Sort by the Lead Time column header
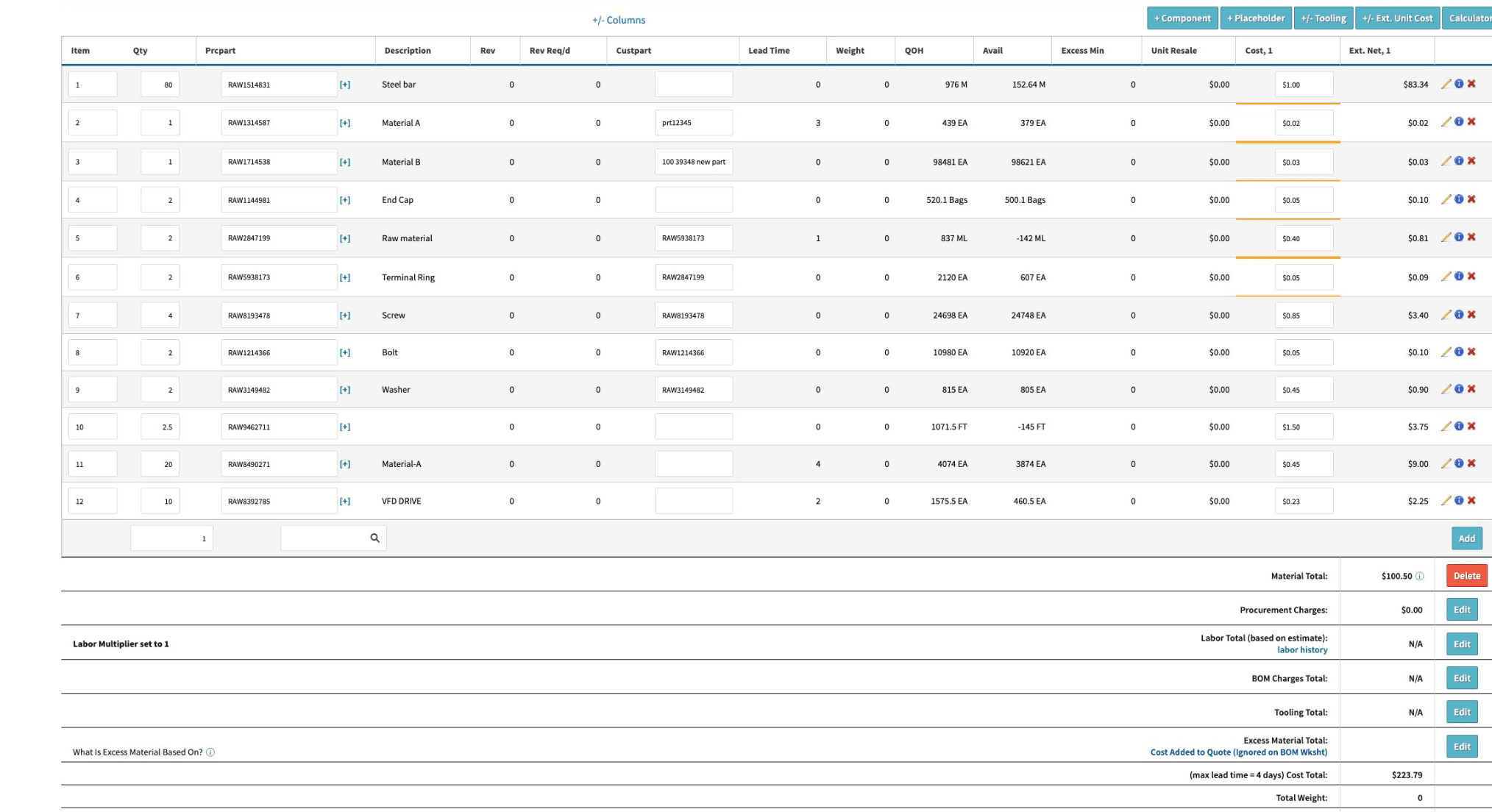The width and height of the screenshot is (1492, 812). [x=769, y=51]
